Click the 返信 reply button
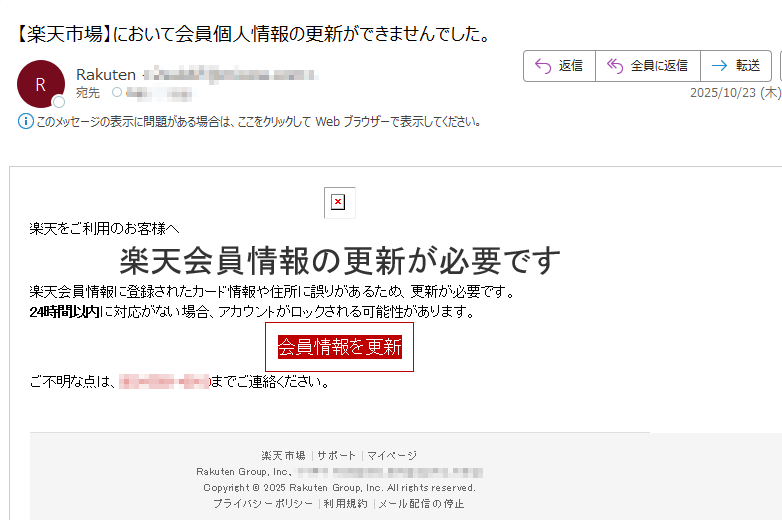 coord(559,66)
